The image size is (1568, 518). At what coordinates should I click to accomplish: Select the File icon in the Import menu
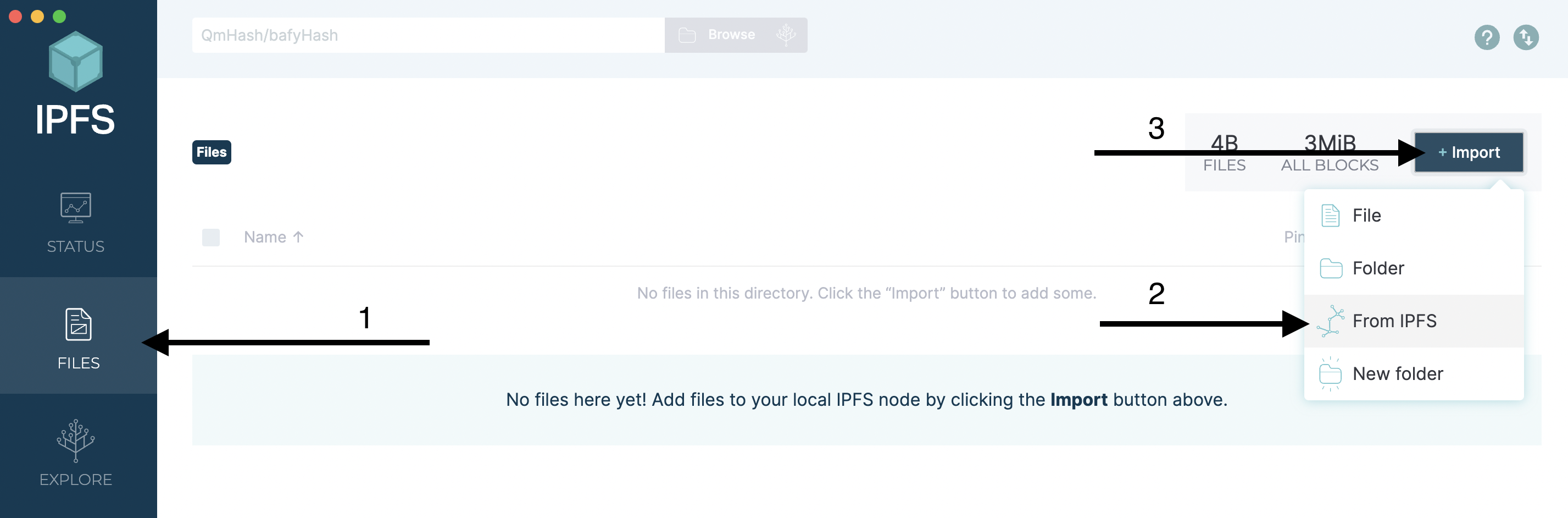click(1331, 214)
